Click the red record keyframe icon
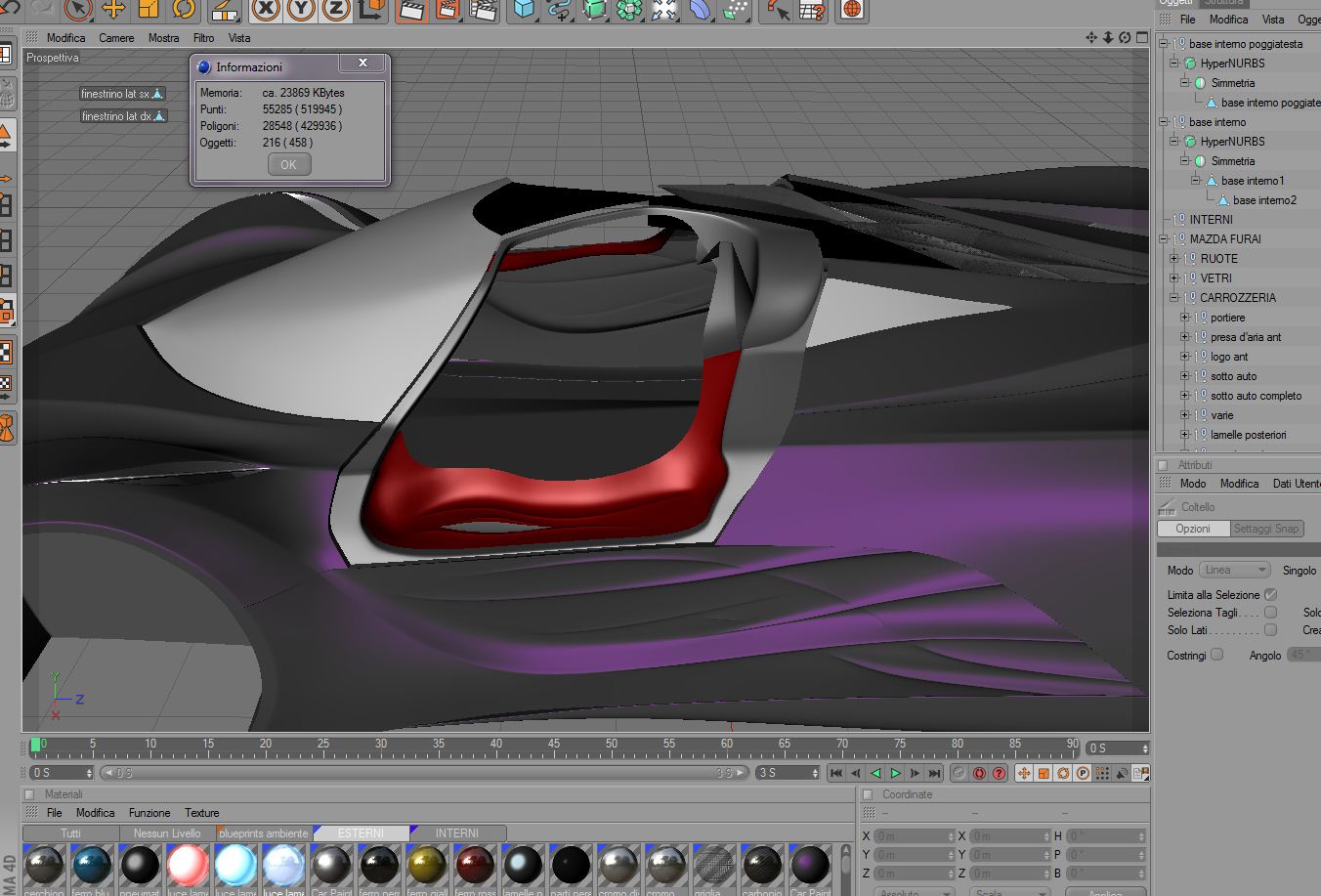Viewport: 1321px width, 896px height. pos(979,773)
